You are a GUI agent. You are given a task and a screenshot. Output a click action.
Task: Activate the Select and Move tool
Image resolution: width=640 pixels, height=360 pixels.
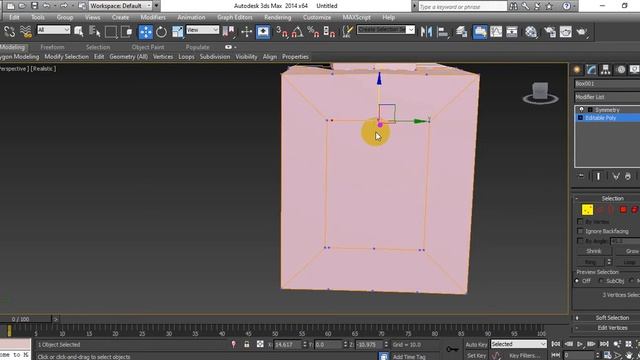[x=145, y=32]
